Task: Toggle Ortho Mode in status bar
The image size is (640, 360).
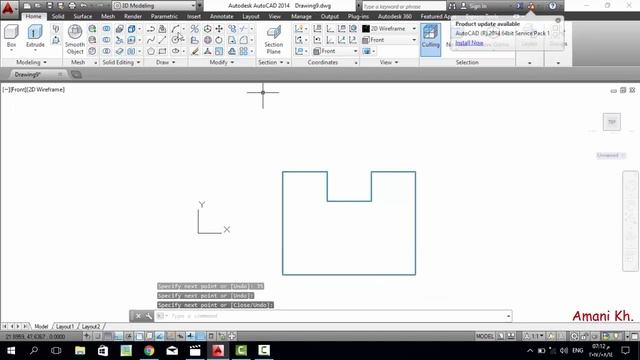Action: tap(118, 336)
